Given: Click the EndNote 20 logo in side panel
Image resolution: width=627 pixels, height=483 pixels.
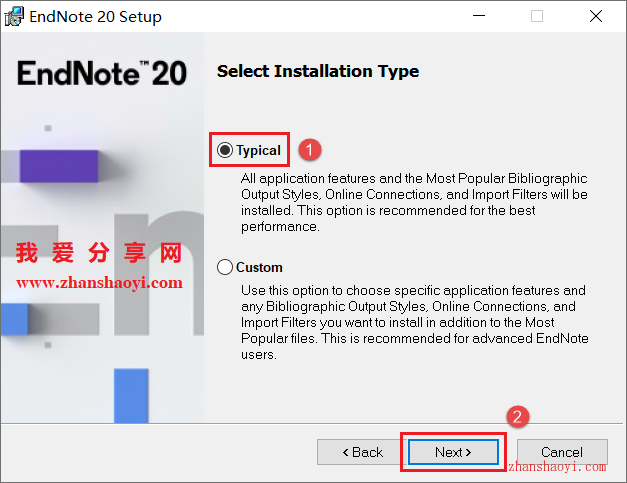Looking at the screenshot, I should [102, 73].
